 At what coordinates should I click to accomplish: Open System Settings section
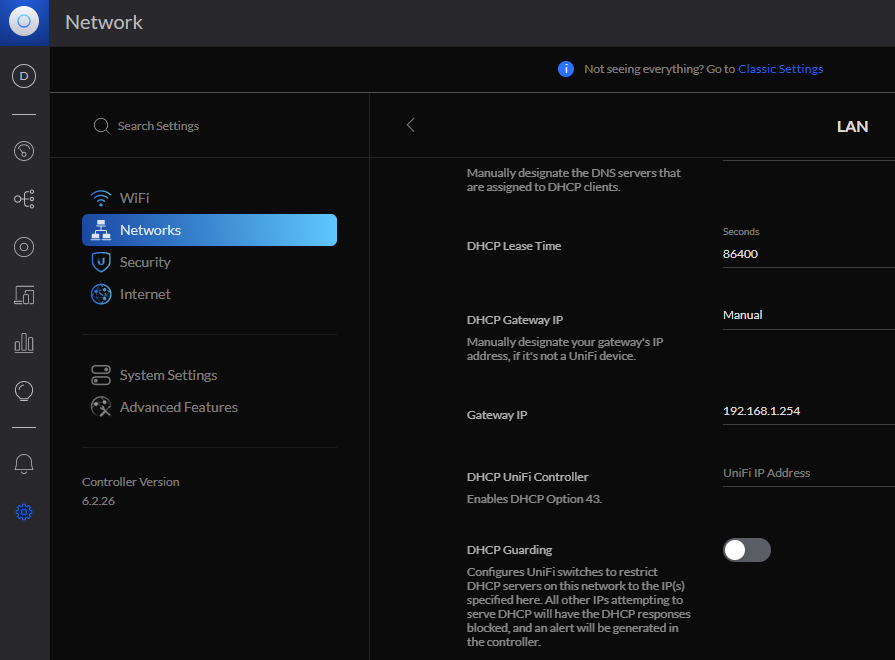[x=168, y=375]
